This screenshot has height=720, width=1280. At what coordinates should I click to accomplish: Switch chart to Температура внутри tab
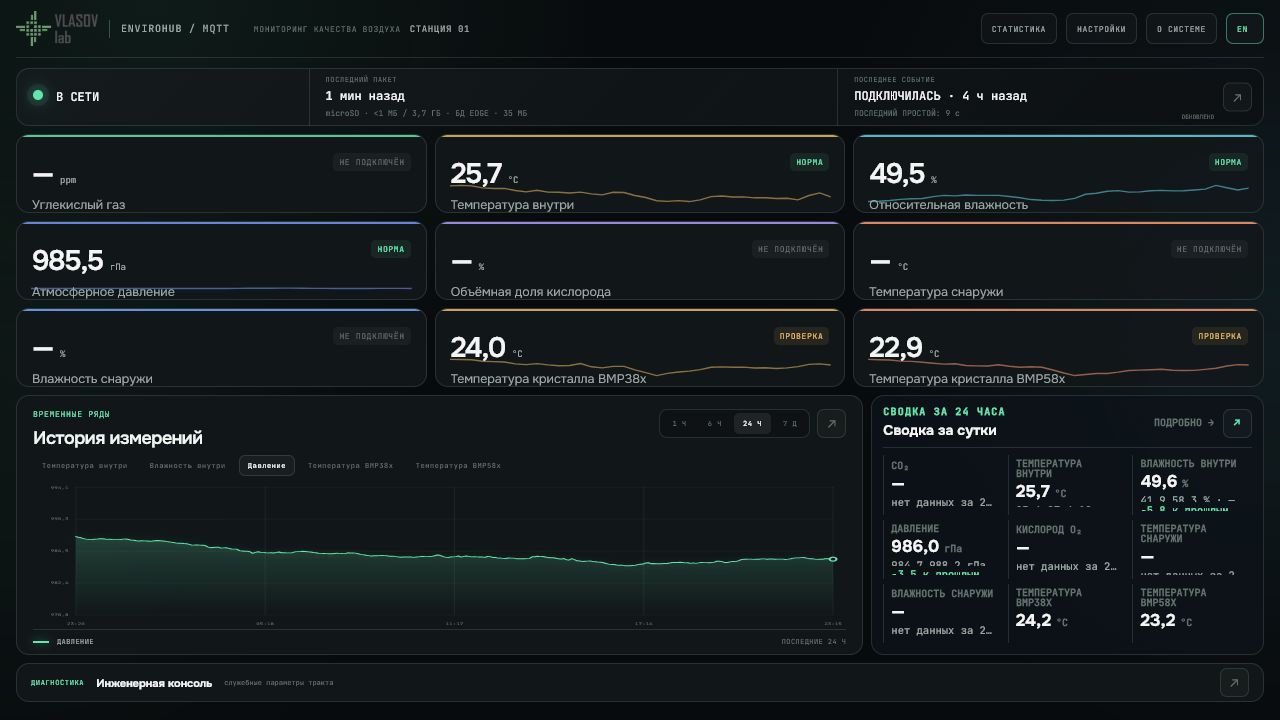click(84, 466)
